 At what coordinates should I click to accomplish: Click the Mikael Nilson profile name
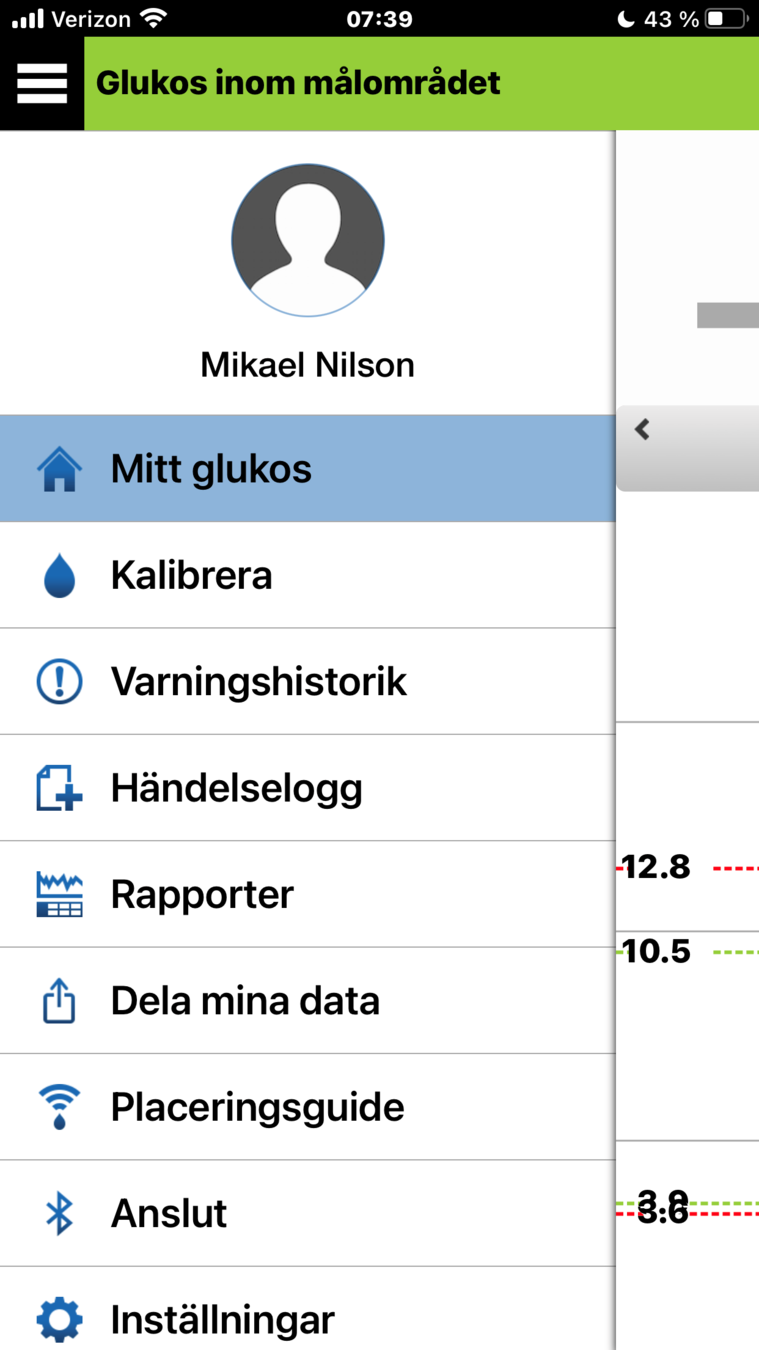[x=308, y=365]
